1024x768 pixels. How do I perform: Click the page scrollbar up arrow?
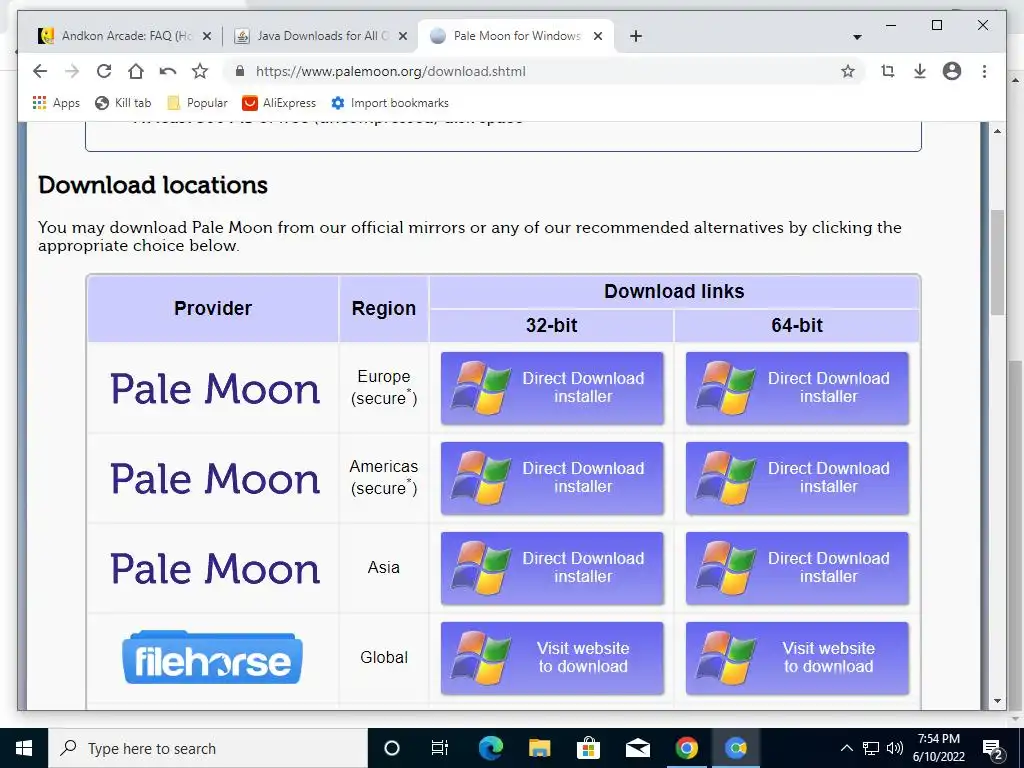pyautogui.click(x=997, y=131)
